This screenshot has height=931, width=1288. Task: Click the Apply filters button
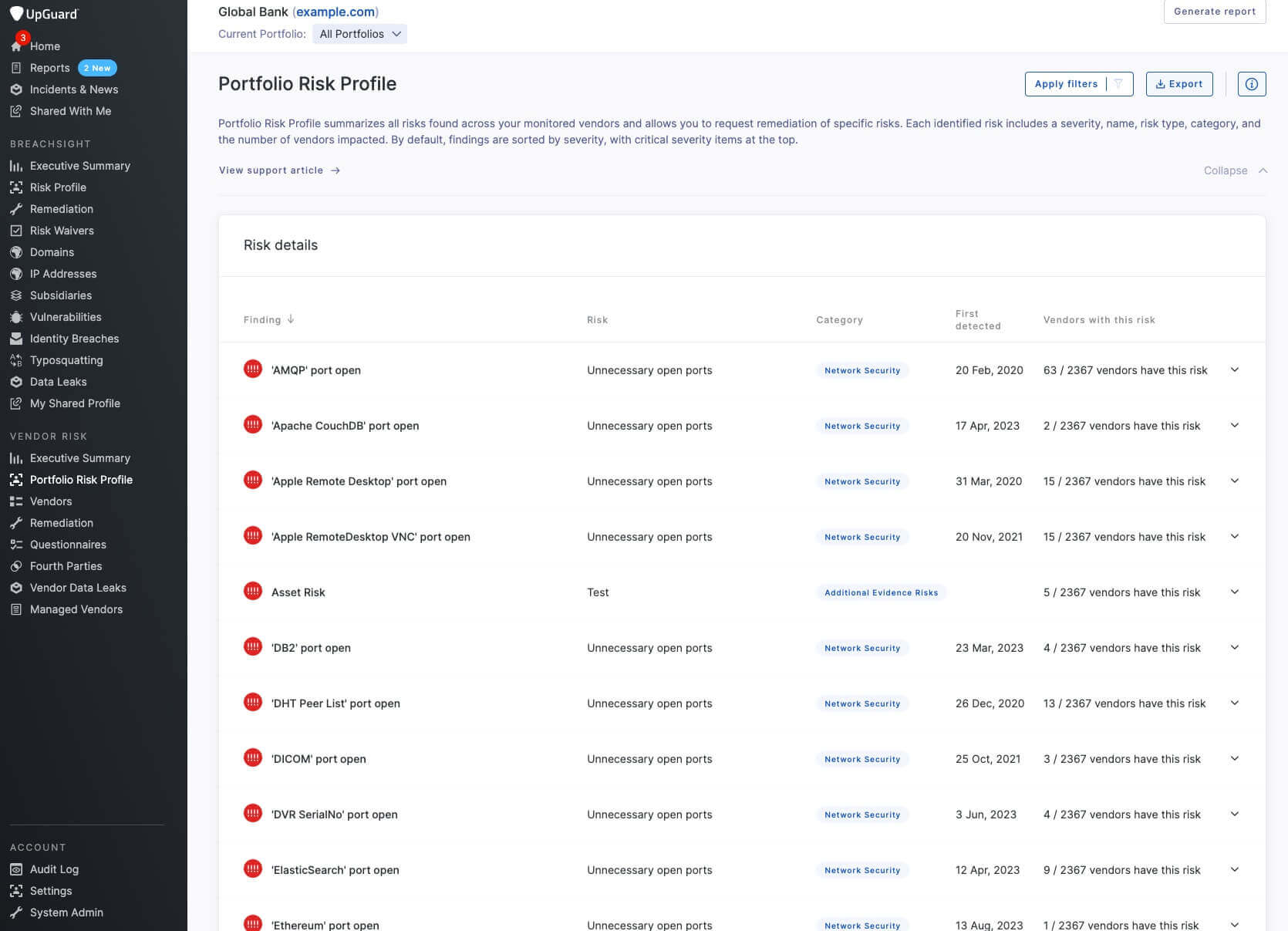tap(1079, 84)
